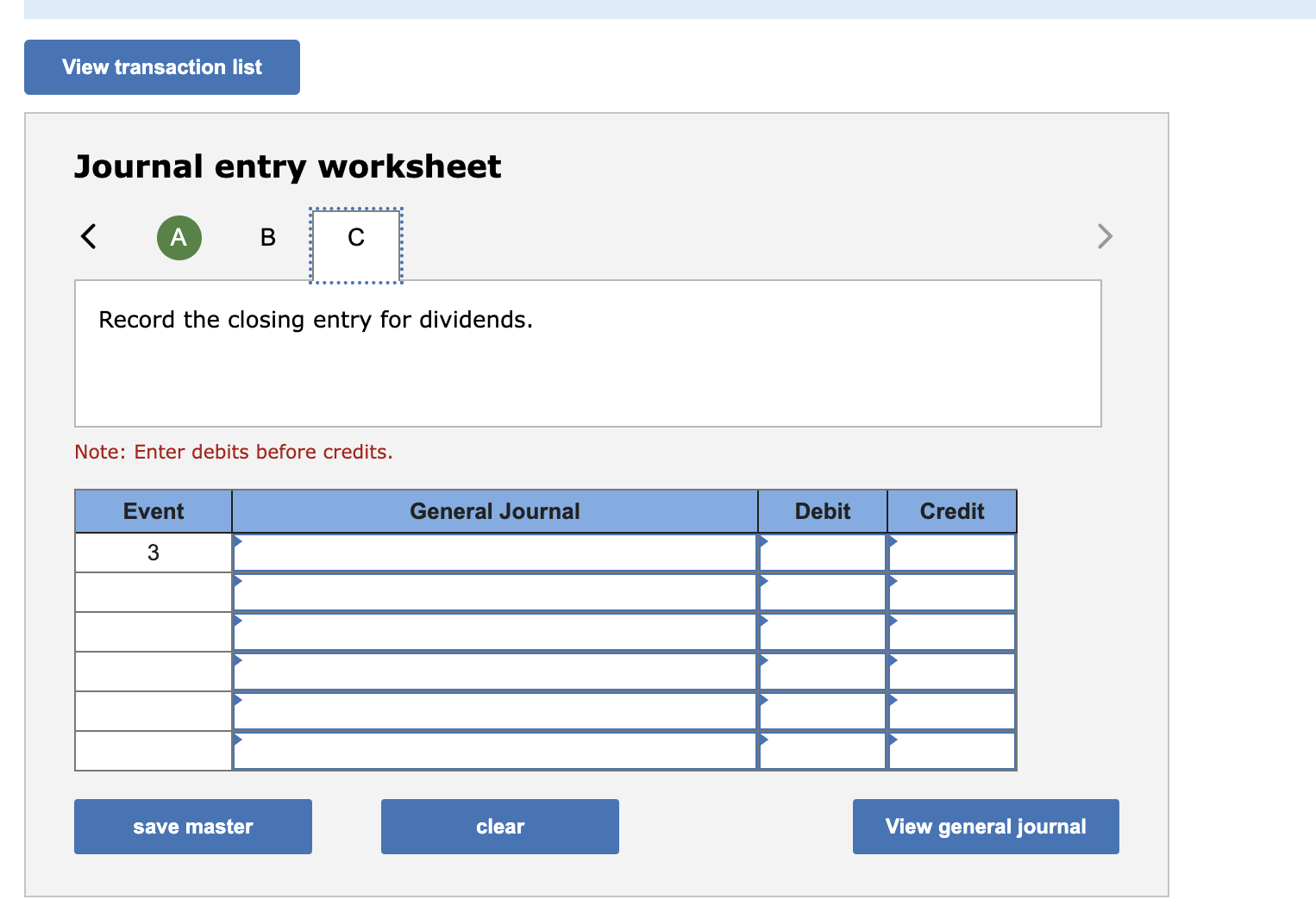Click the View transaction list button
This screenshot has width=1316, height=912.
click(161, 66)
